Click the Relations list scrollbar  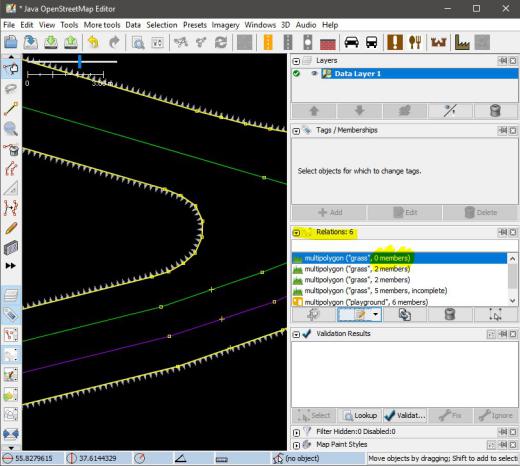(x=513, y=279)
